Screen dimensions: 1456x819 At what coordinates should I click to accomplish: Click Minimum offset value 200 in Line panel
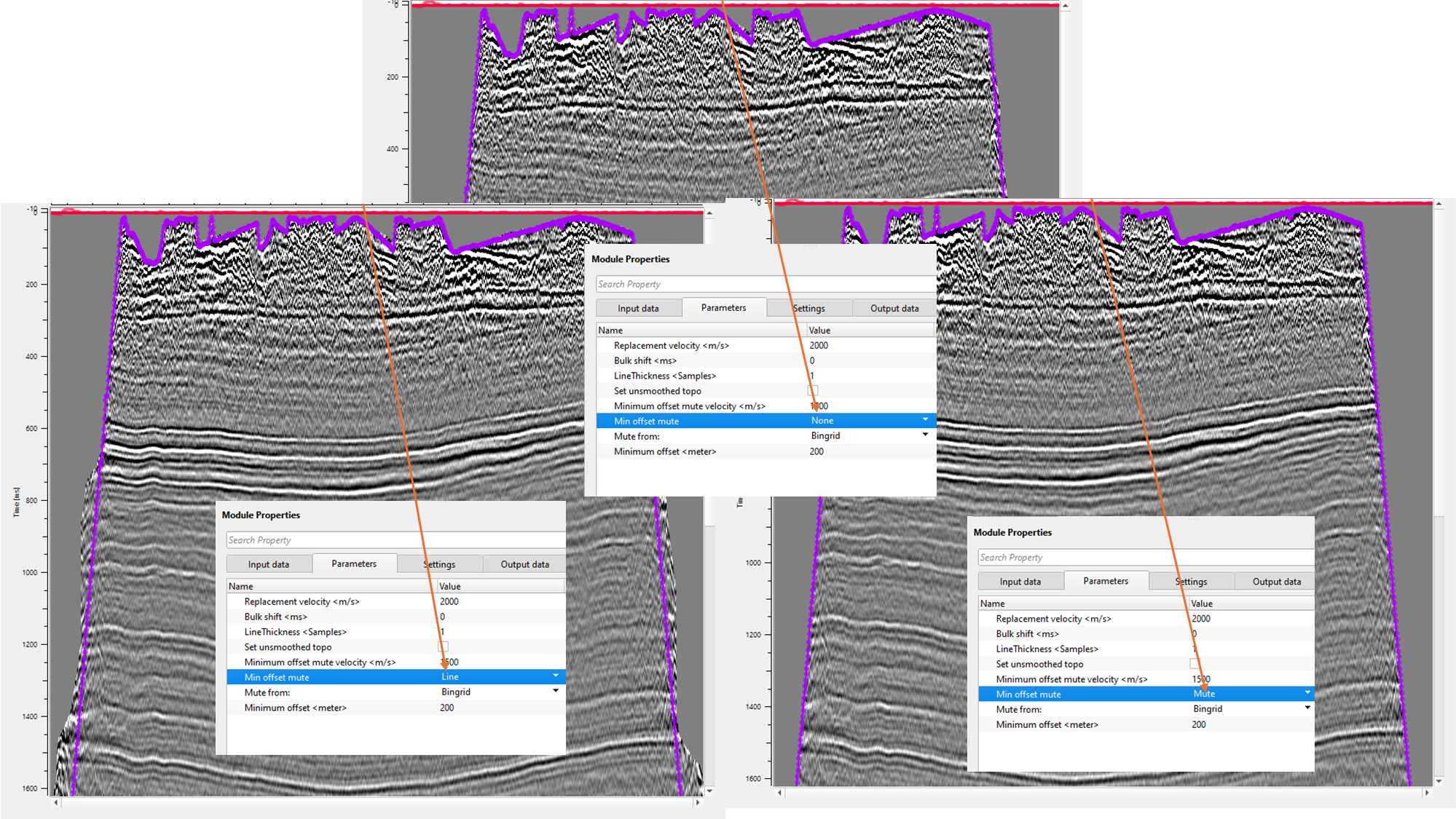(447, 708)
